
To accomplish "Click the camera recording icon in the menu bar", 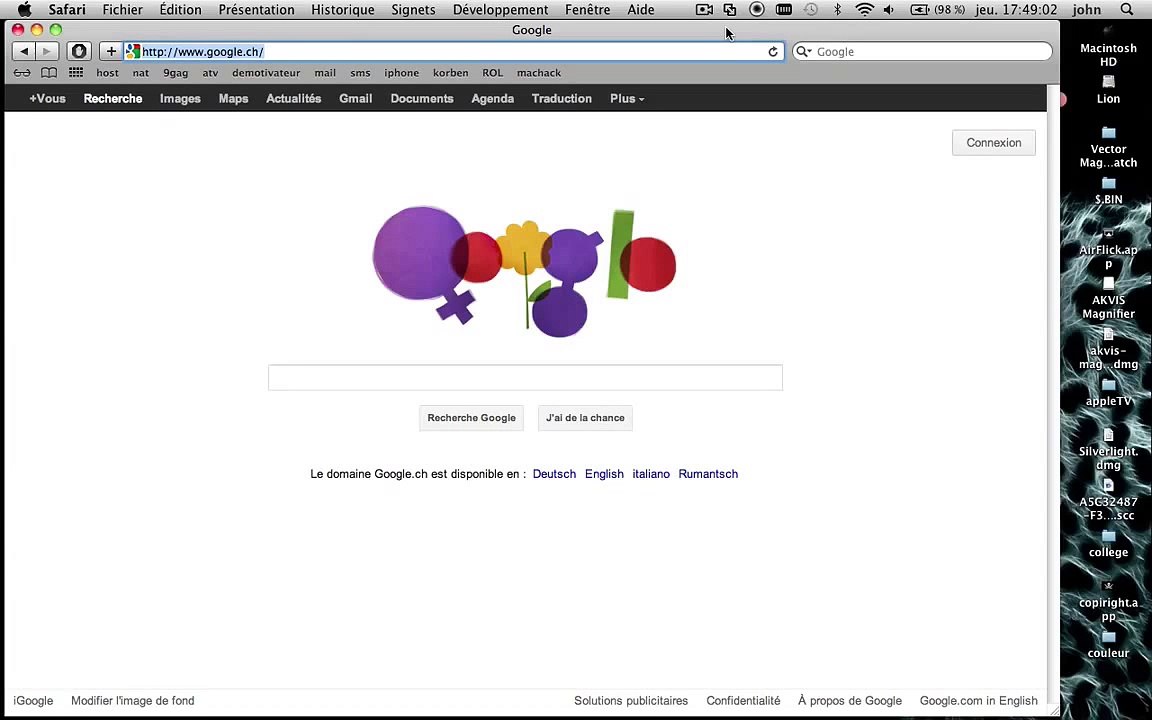I will tap(704, 10).
